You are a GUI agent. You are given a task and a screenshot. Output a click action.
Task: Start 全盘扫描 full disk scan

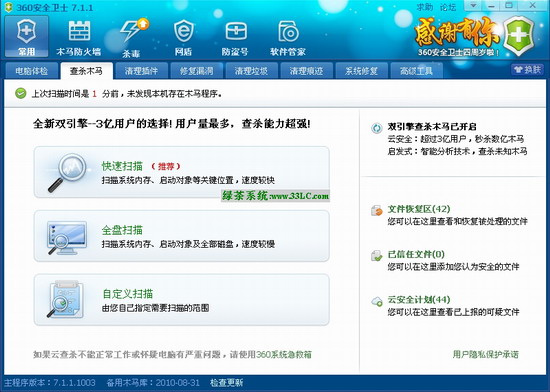(182, 236)
